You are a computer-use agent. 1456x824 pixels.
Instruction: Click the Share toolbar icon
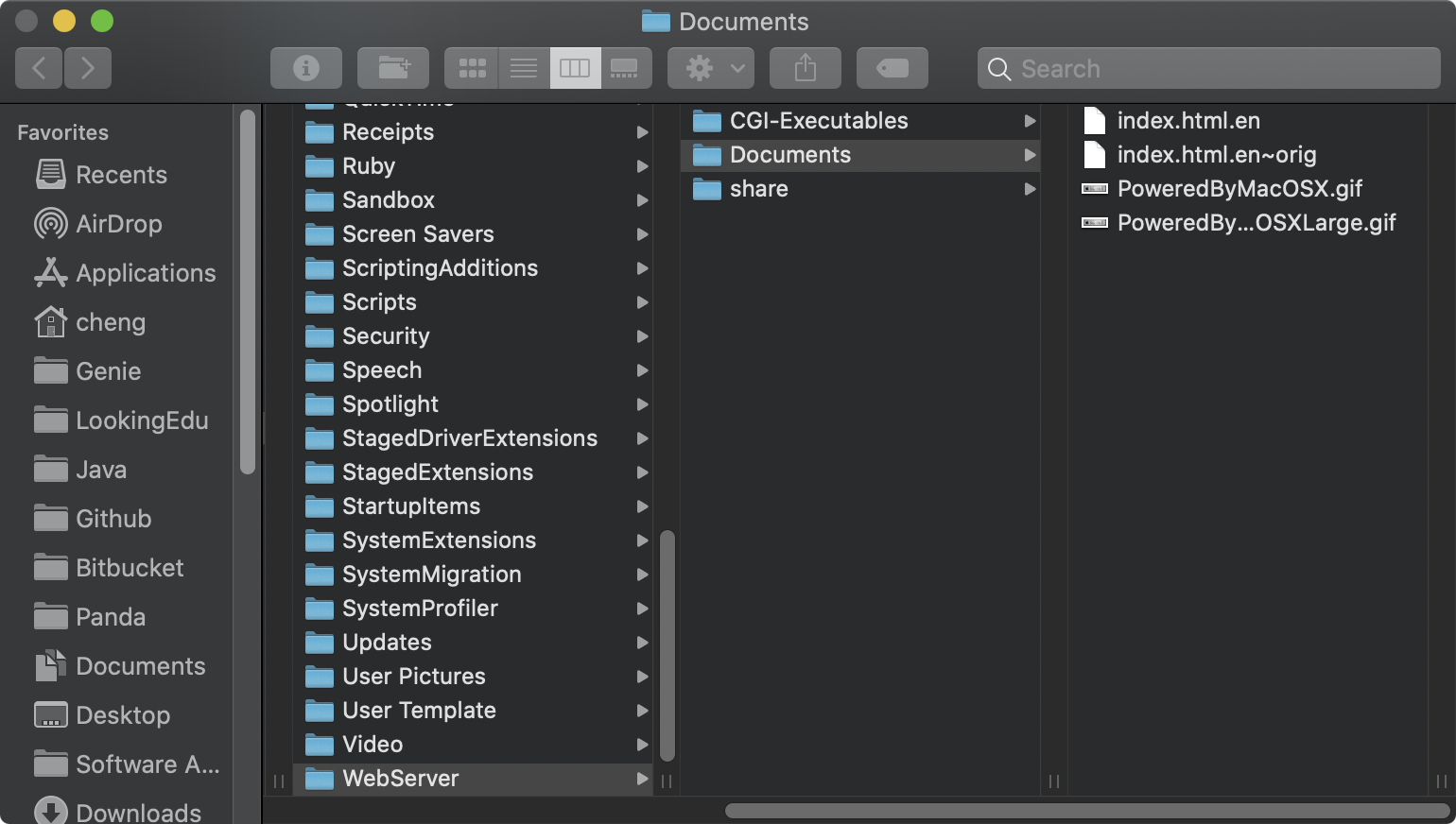coord(805,68)
